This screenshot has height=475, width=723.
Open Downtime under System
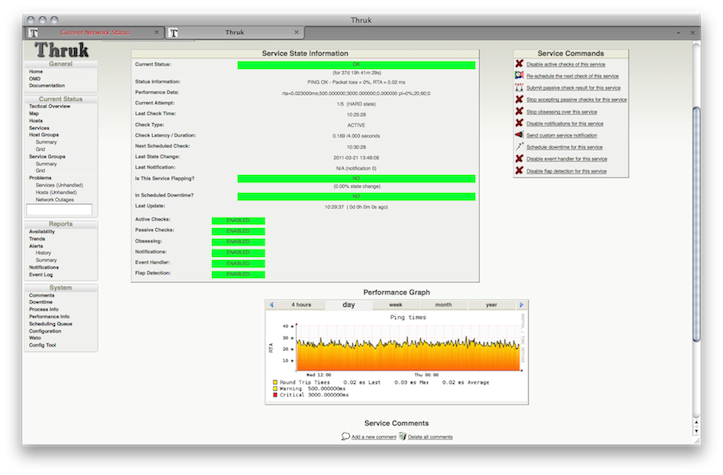[x=41, y=302]
